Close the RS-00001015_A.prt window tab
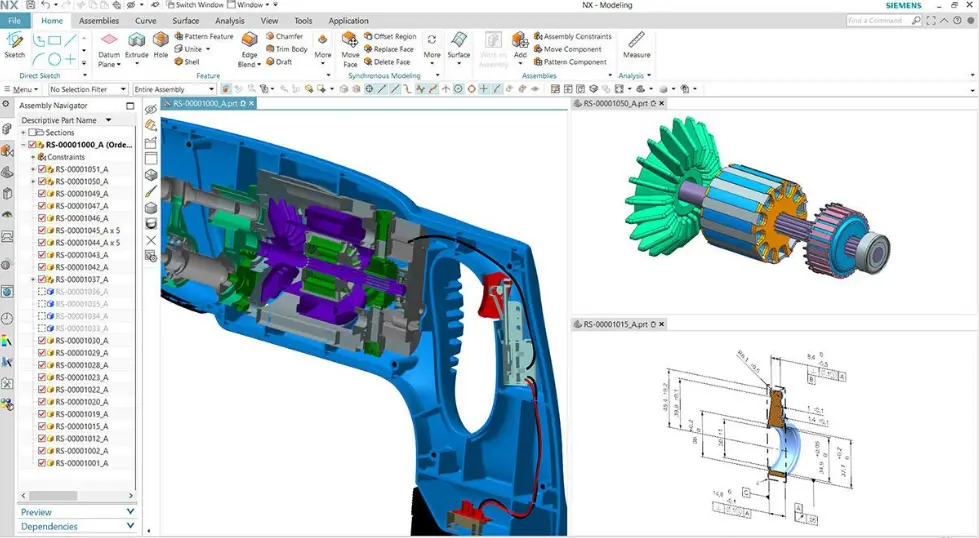This screenshot has width=979, height=538. tap(662, 325)
